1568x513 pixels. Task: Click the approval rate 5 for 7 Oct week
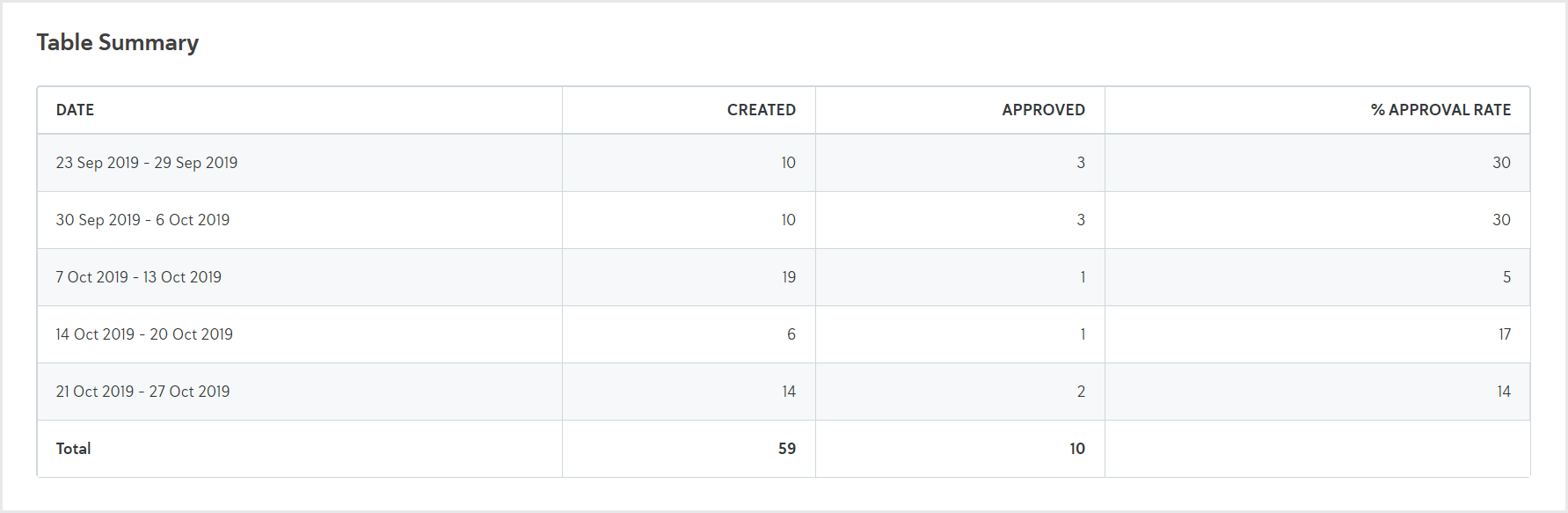(x=1506, y=276)
